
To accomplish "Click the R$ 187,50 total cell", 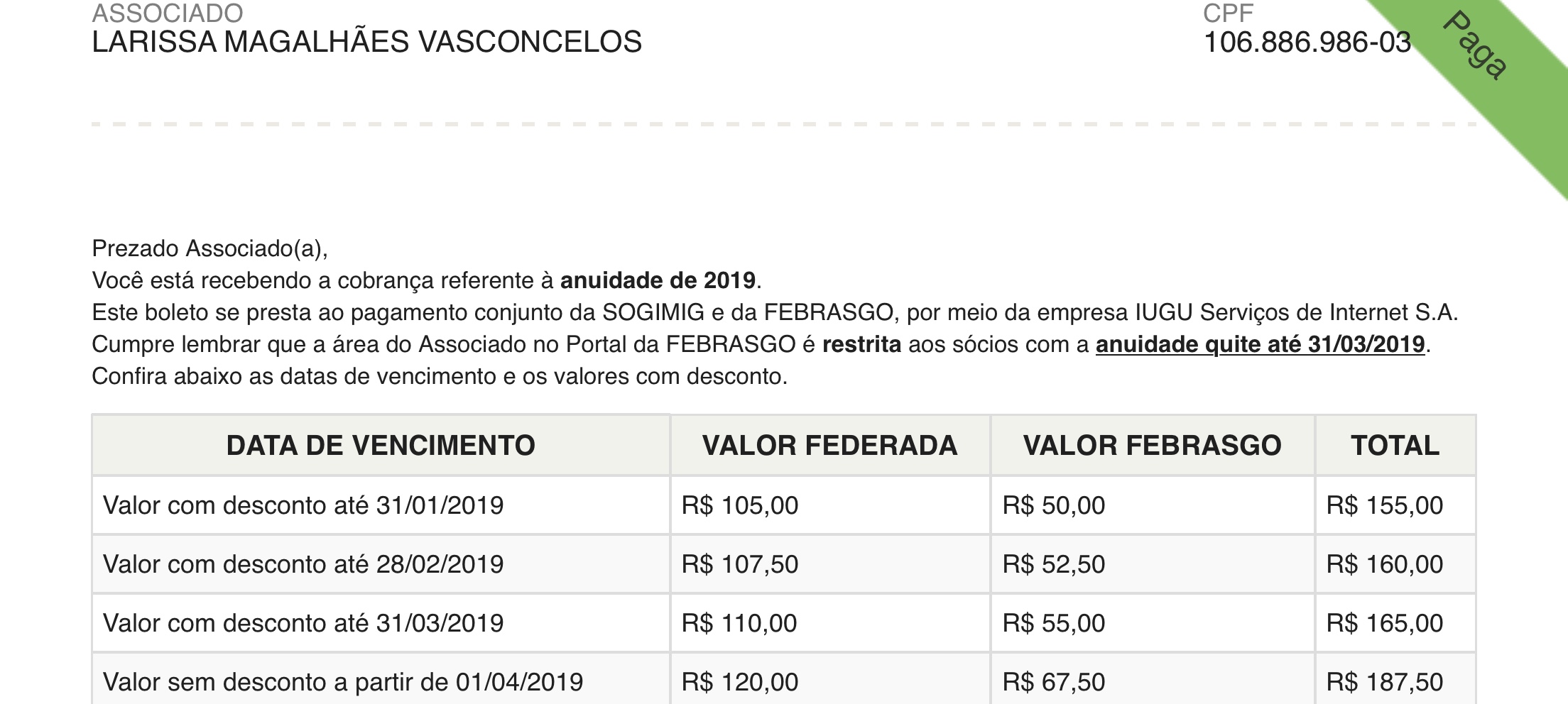I will click(1384, 682).
